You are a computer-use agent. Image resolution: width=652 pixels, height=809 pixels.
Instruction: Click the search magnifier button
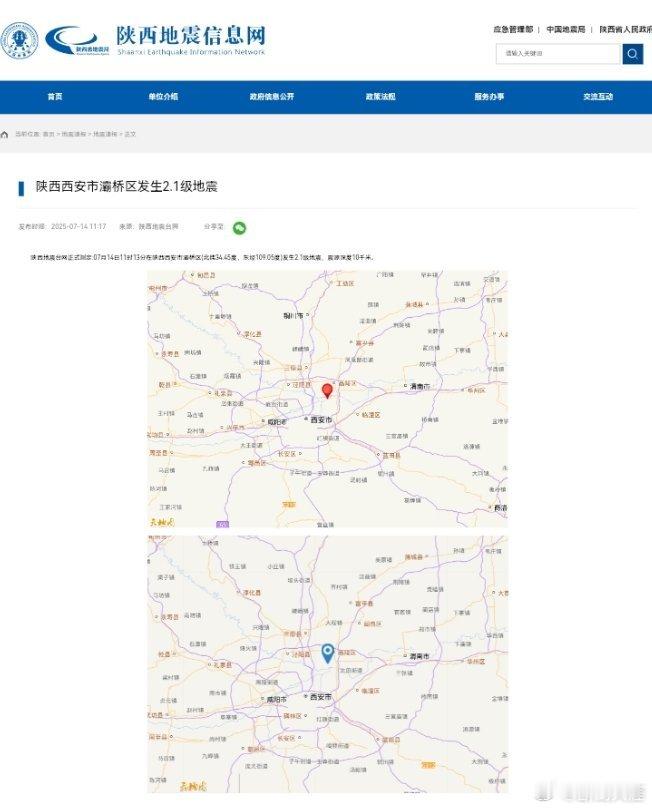point(632,54)
